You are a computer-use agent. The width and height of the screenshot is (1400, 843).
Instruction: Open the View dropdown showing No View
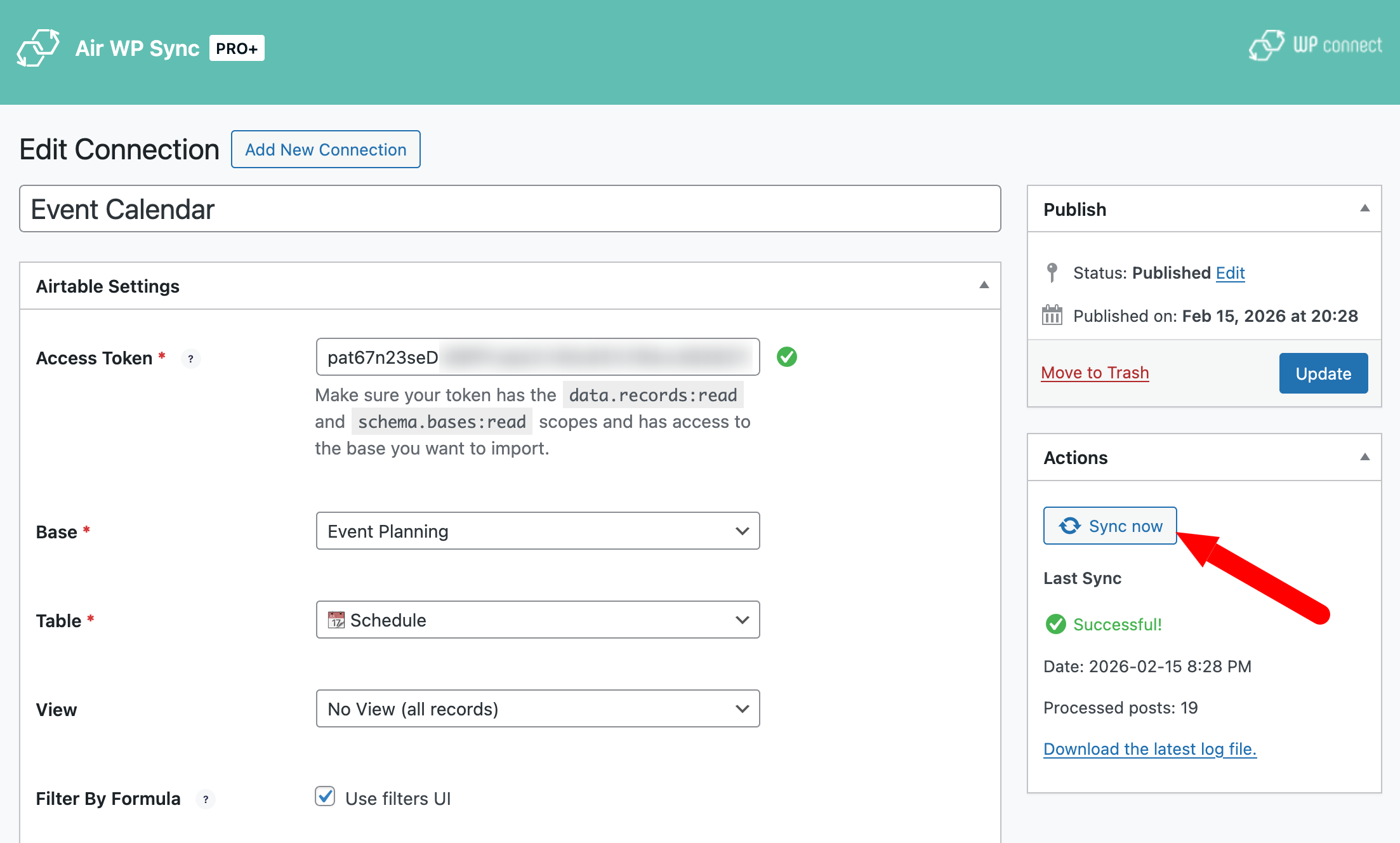[x=538, y=708]
